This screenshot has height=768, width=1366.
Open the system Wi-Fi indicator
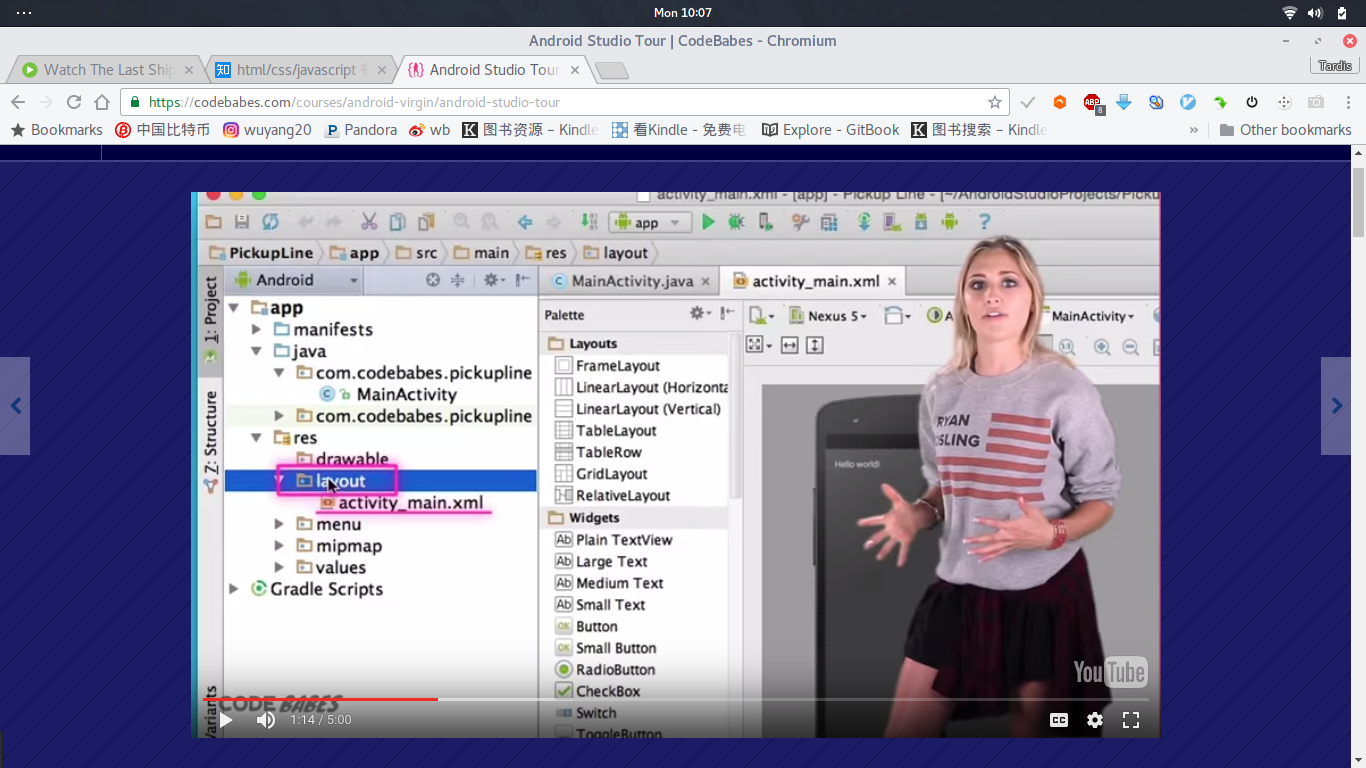[1290, 13]
